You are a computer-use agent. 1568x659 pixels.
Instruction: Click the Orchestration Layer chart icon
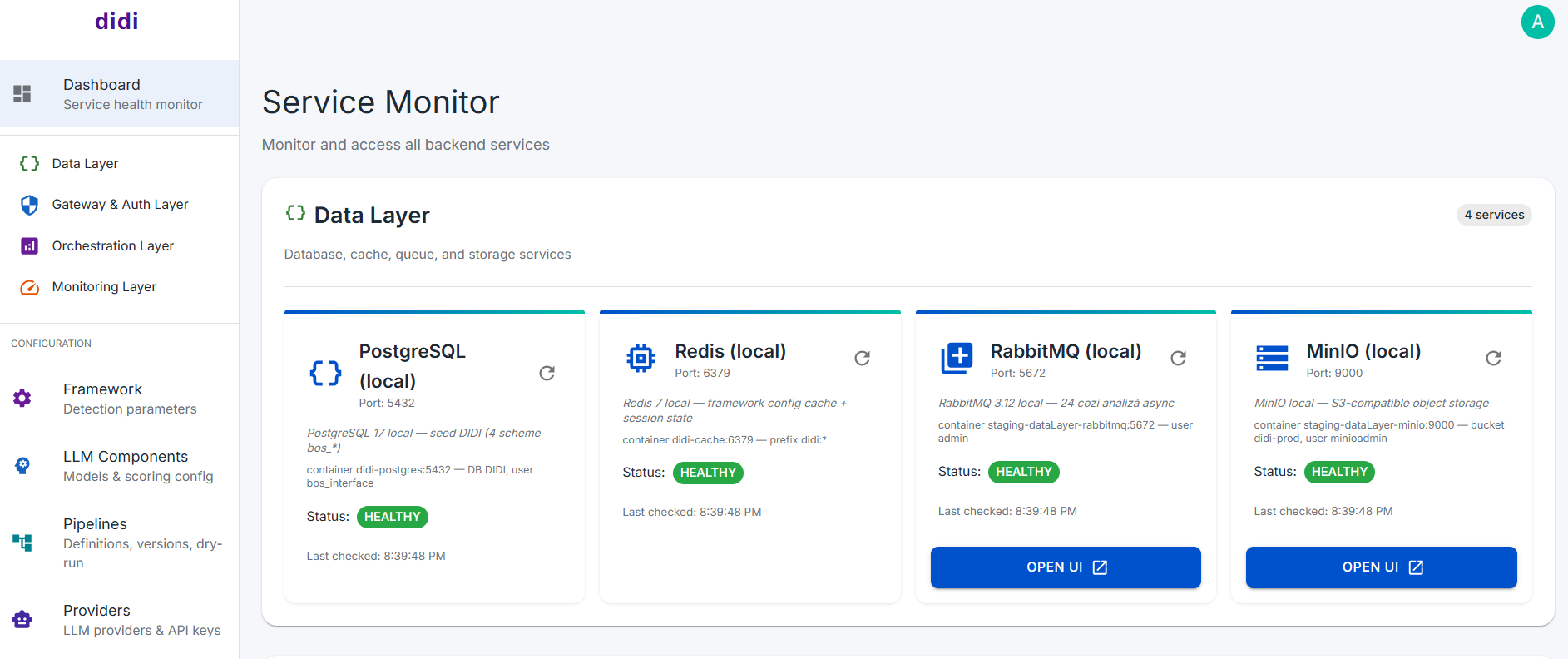tap(29, 245)
